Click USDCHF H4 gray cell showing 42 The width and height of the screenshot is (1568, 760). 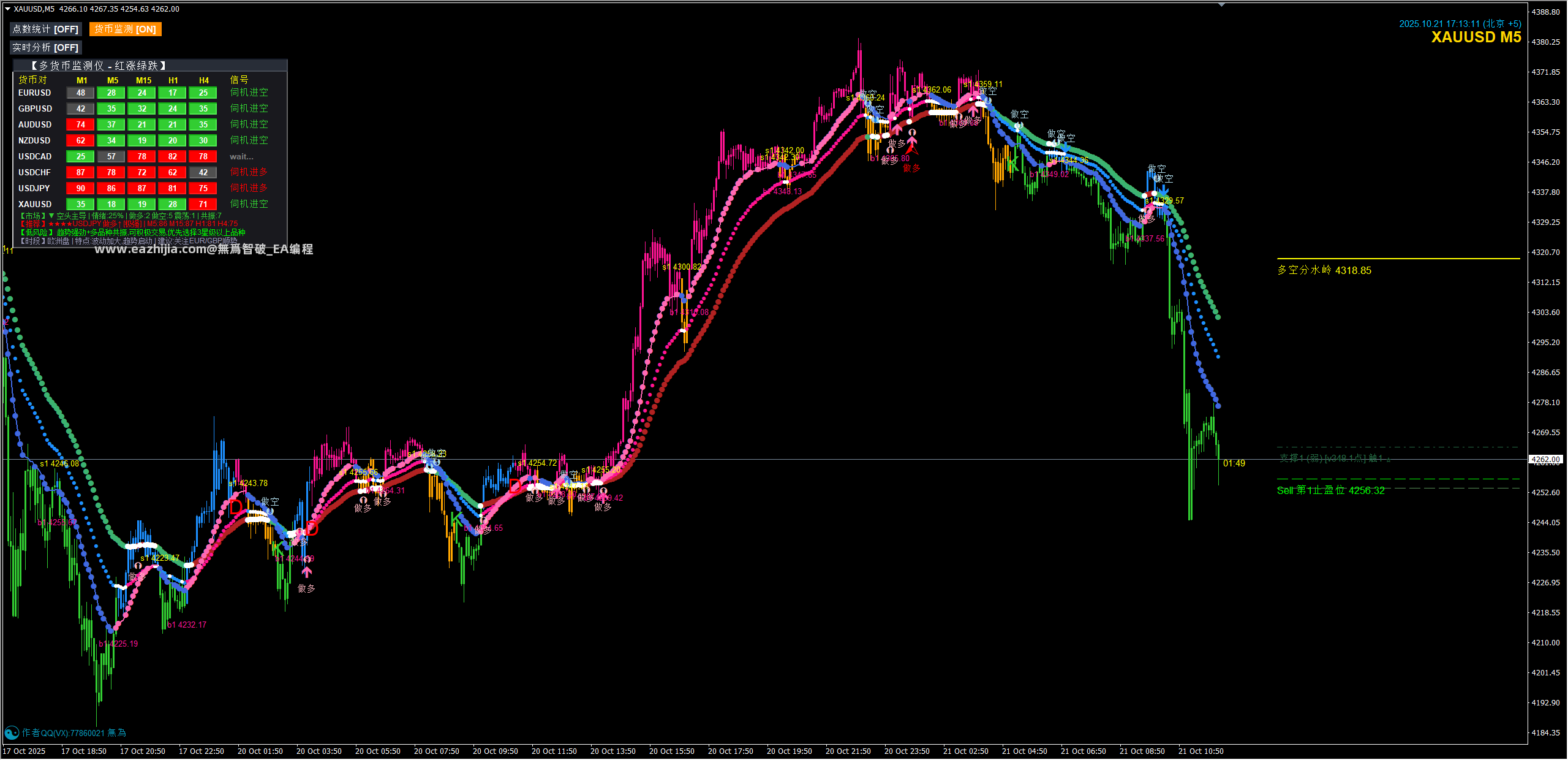click(x=203, y=173)
